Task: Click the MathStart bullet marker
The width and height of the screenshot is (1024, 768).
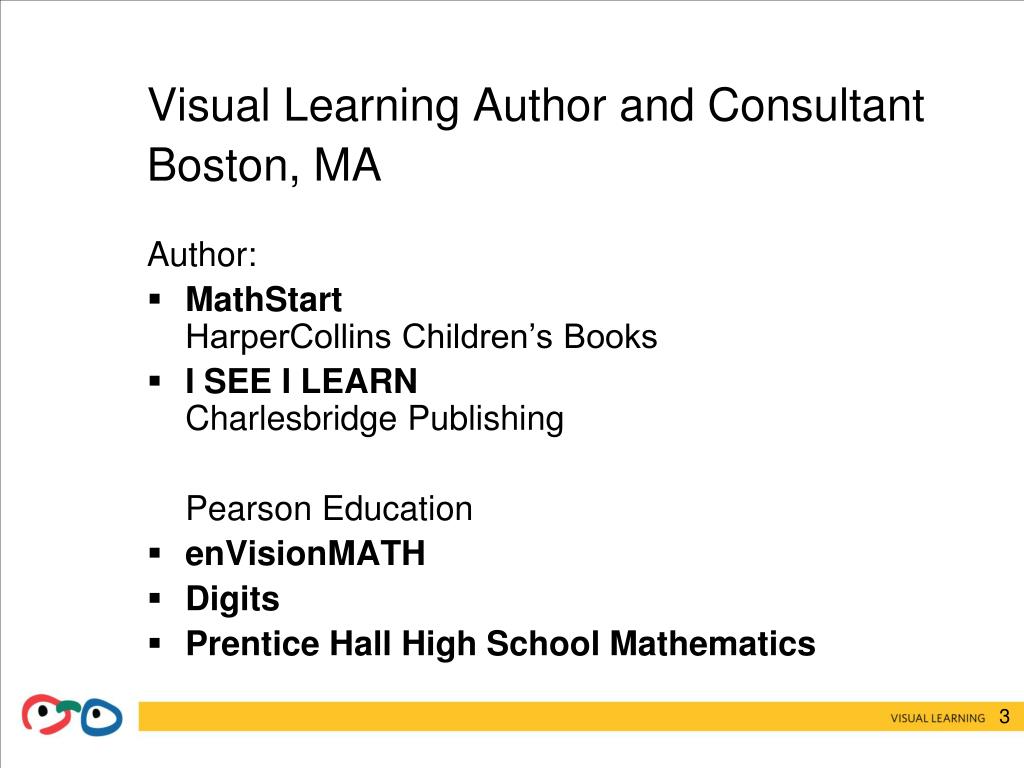Action: coord(155,300)
